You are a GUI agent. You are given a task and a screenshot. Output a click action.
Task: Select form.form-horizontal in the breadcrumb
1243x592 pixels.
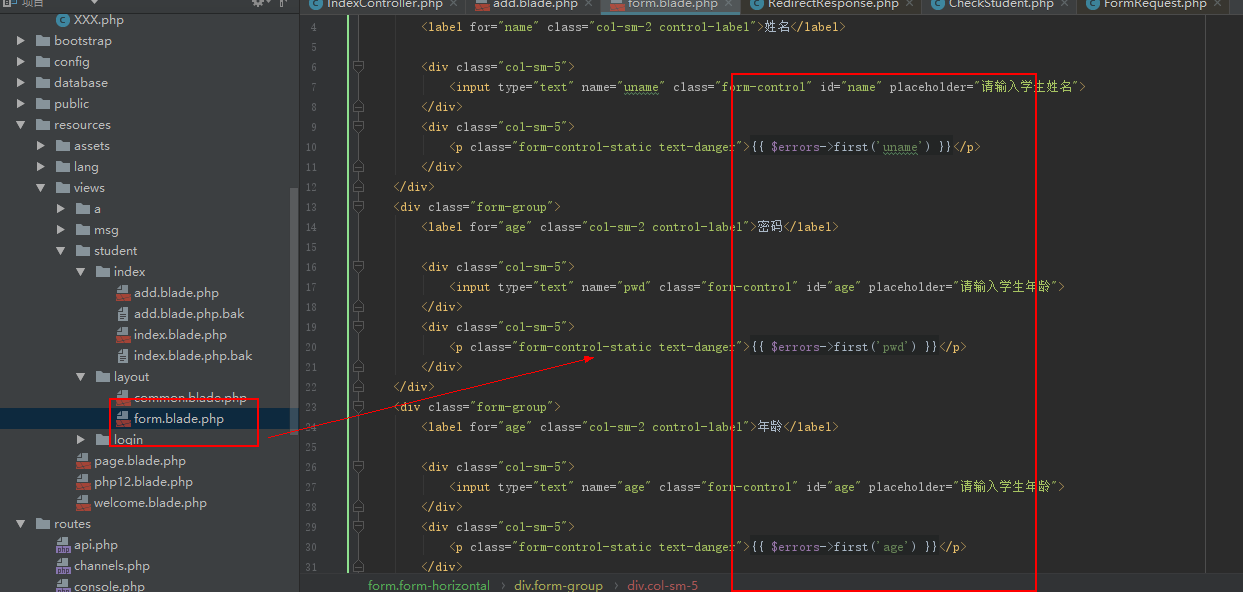pyautogui.click(x=428, y=585)
